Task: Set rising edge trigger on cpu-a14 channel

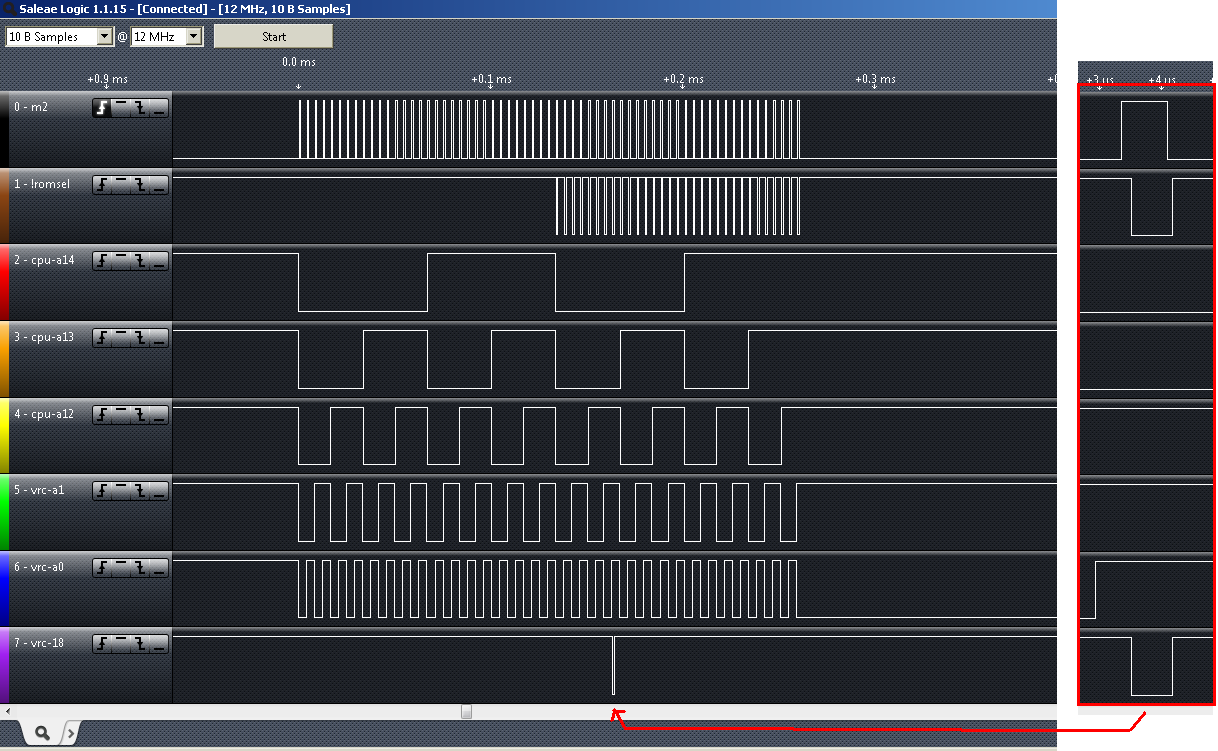Action: tap(102, 261)
